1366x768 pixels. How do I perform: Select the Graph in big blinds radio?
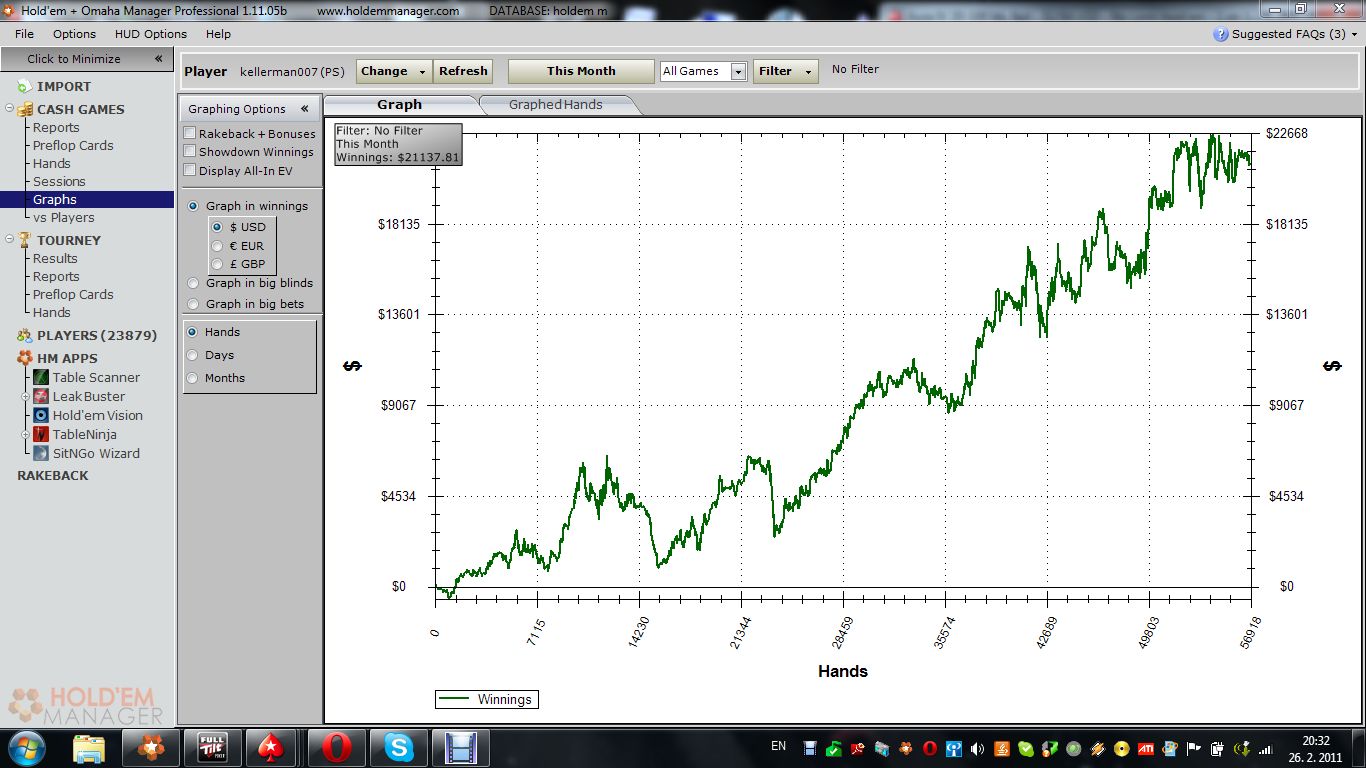click(193, 283)
